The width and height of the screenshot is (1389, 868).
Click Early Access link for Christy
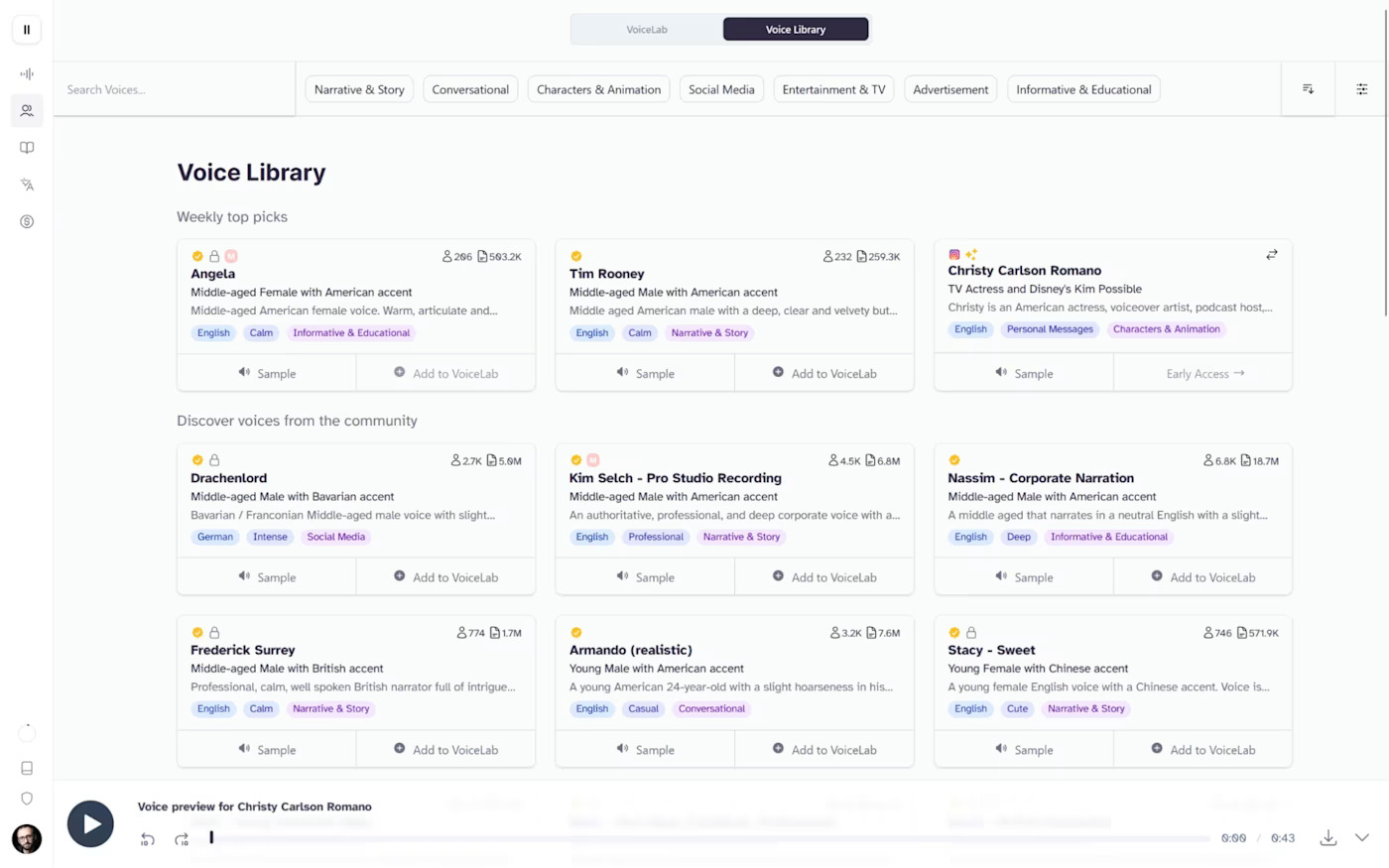tap(1203, 373)
